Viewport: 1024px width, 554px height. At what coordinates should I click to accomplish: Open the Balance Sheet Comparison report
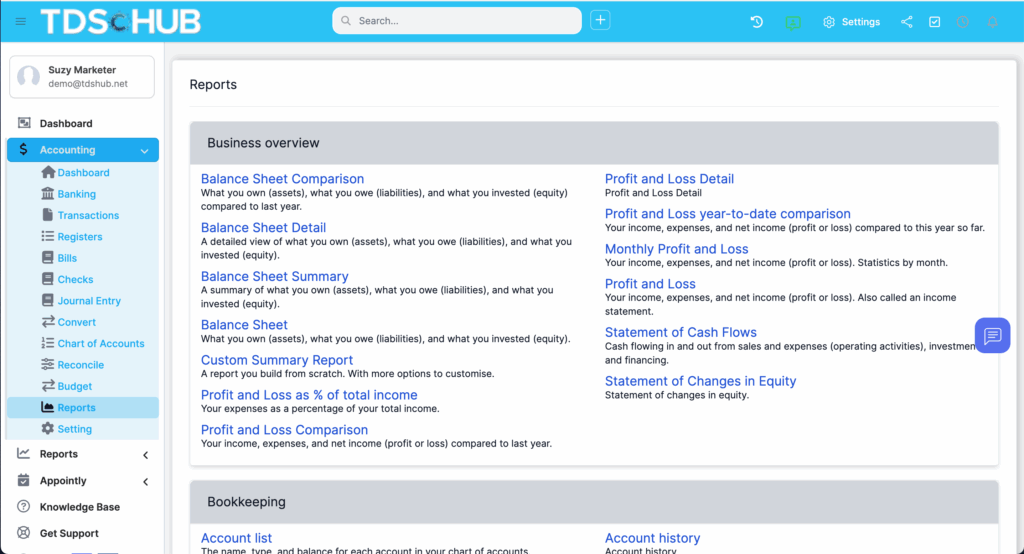(x=282, y=179)
